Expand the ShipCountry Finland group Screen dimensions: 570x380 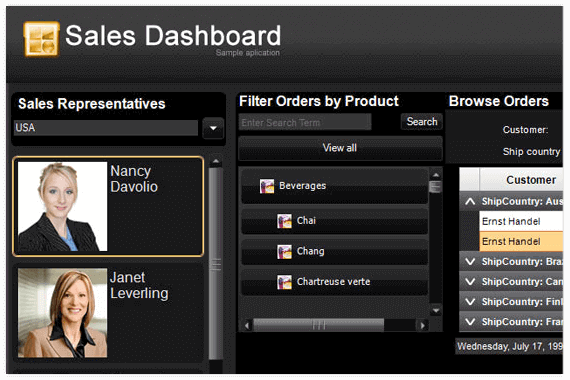pyautogui.click(x=470, y=301)
